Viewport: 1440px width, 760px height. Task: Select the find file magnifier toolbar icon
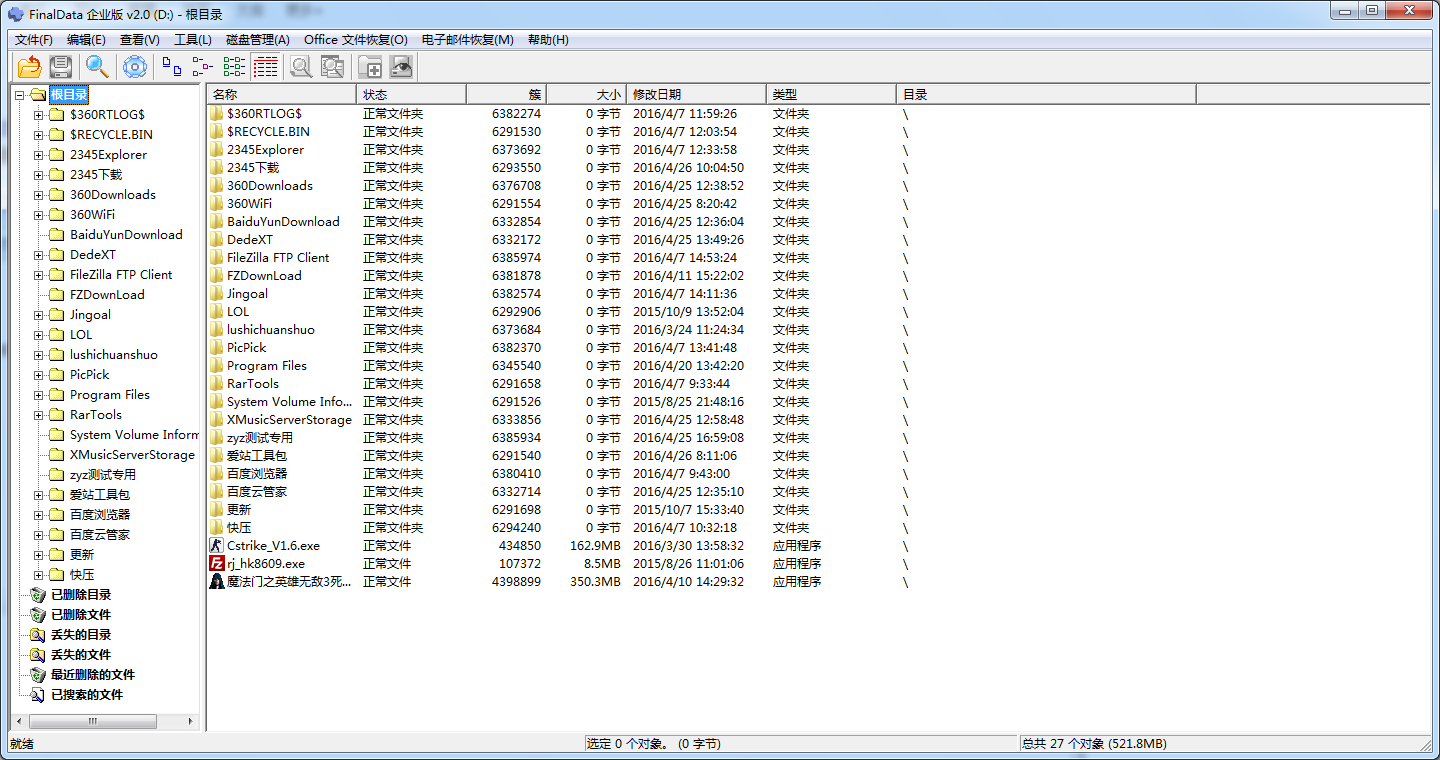coord(95,66)
